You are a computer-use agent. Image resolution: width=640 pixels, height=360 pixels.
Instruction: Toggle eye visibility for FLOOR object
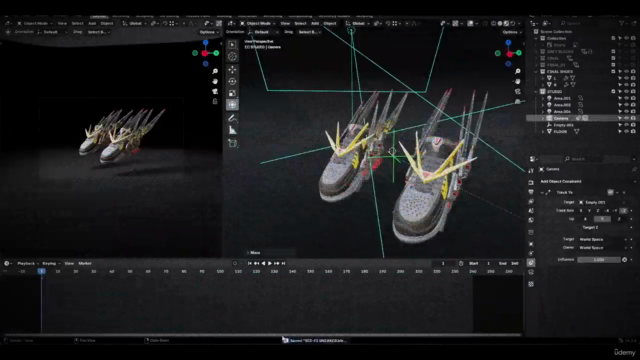coord(627,131)
